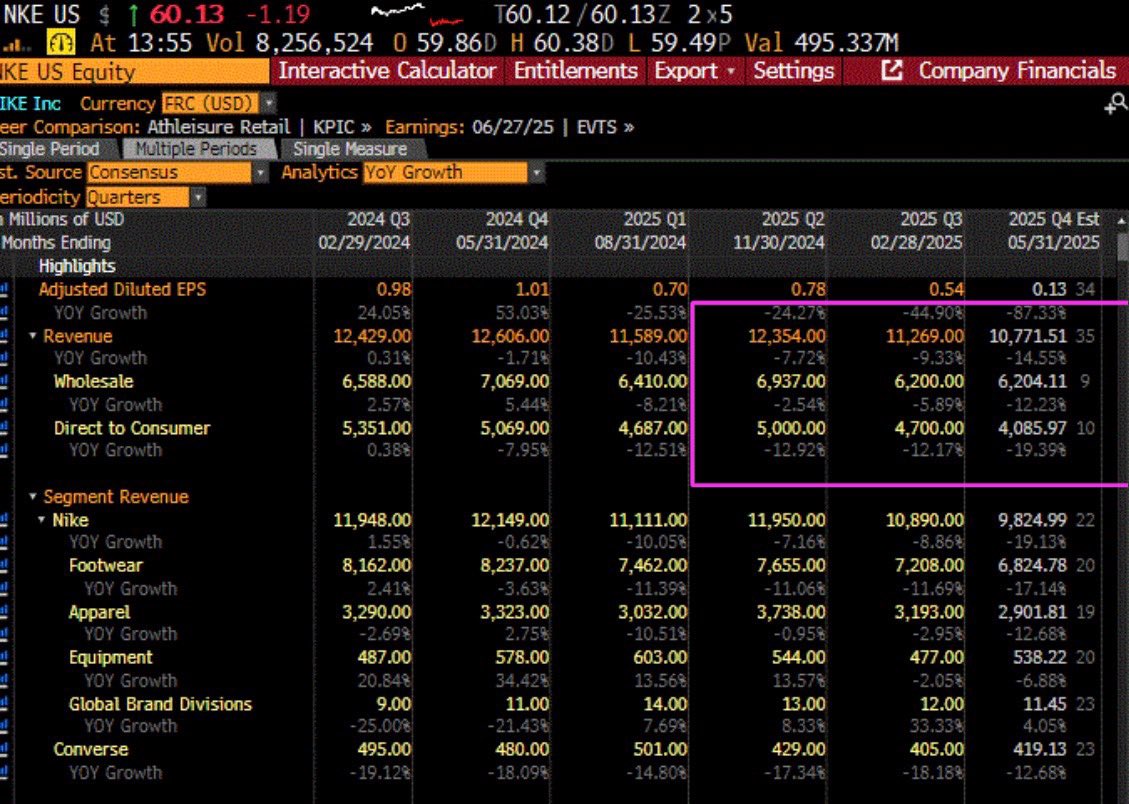Image resolution: width=1129 pixels, height=804 pixels.
Task: Open the Periodicity Quarters dropdown
Action: click(x=198, y=197)
